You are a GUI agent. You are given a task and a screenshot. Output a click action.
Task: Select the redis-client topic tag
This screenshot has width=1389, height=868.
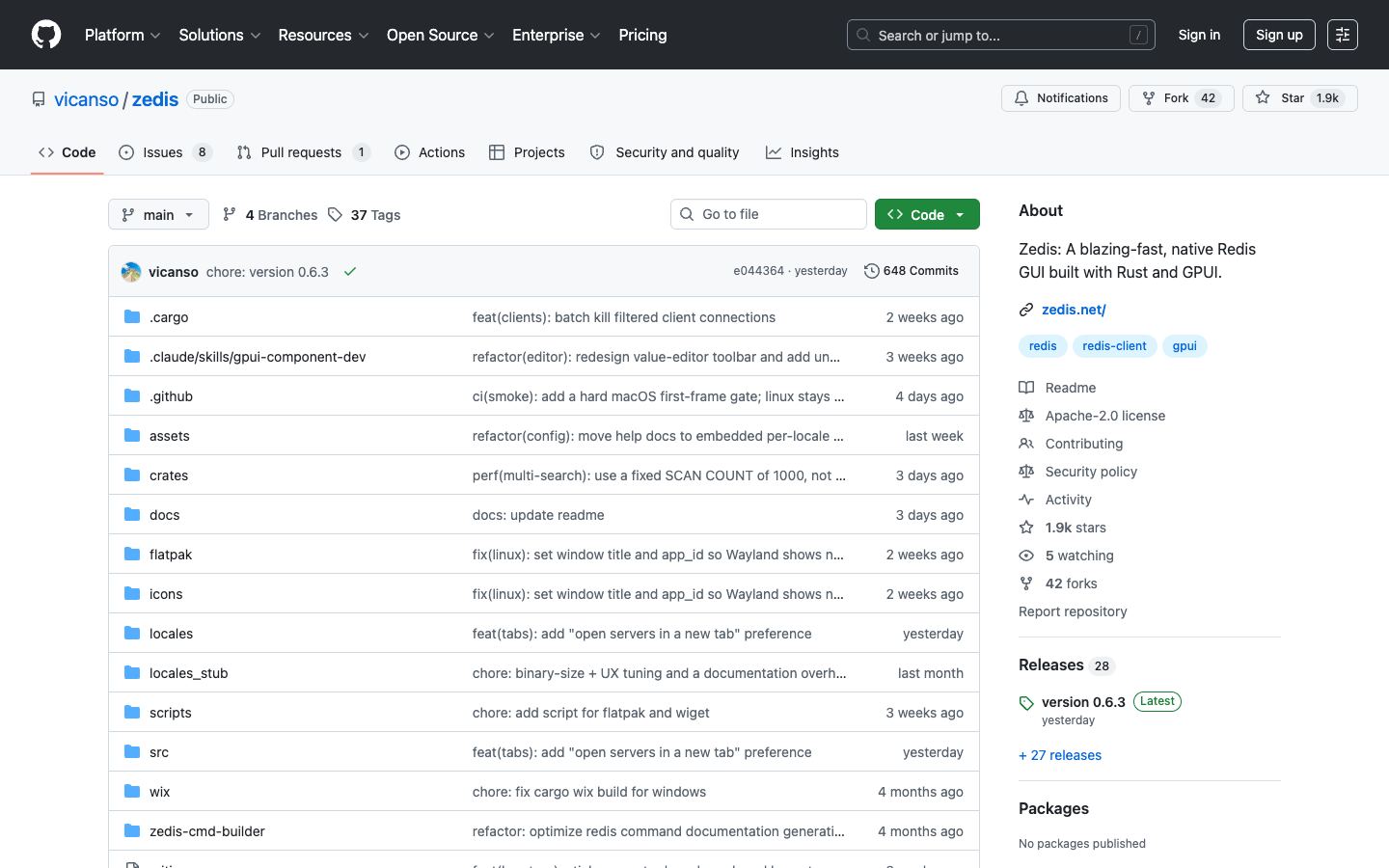pyautogui.click(x=1114, y=346)
